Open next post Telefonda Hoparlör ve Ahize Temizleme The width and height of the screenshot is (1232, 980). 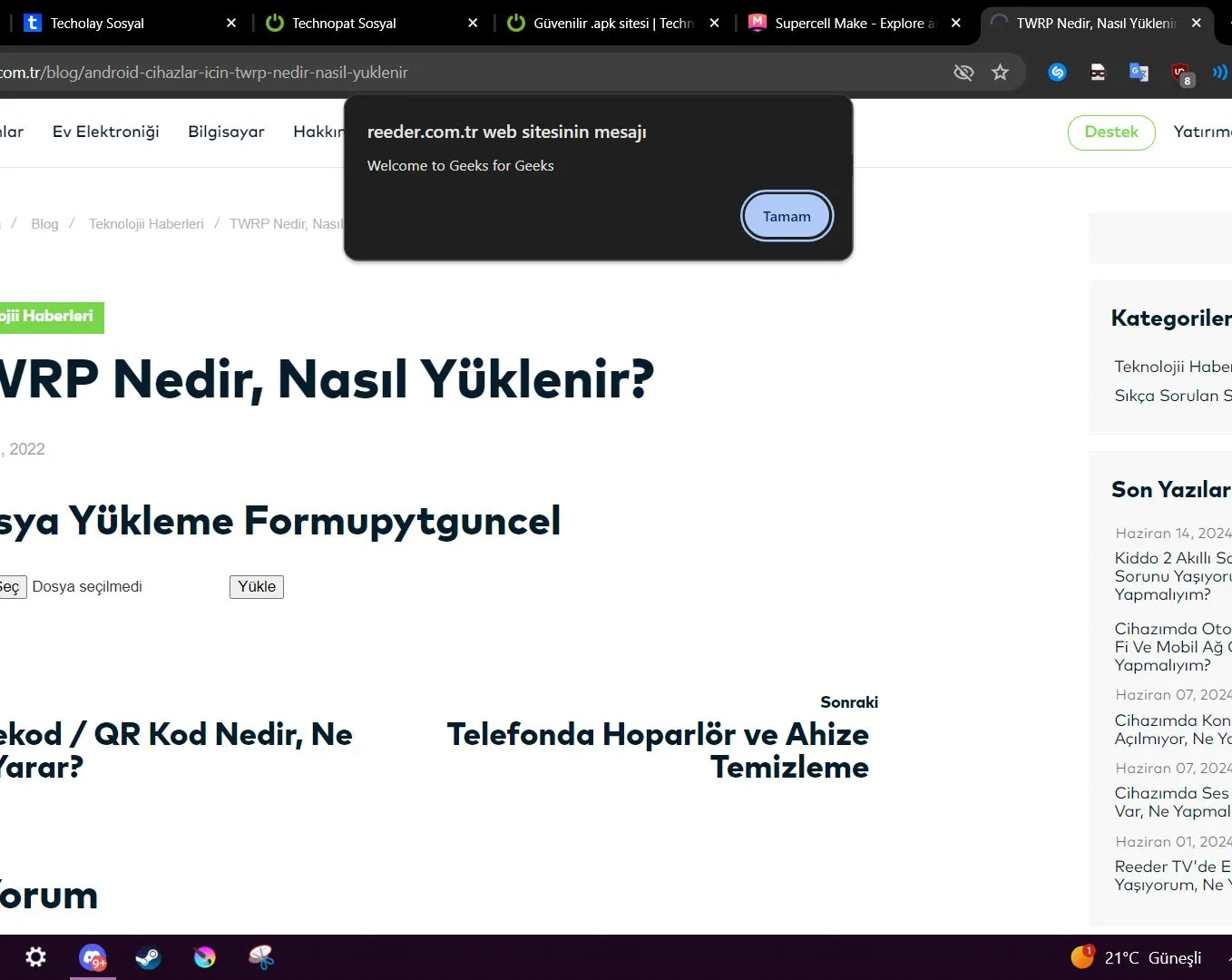pyautogui.click(x=659, y=750)
